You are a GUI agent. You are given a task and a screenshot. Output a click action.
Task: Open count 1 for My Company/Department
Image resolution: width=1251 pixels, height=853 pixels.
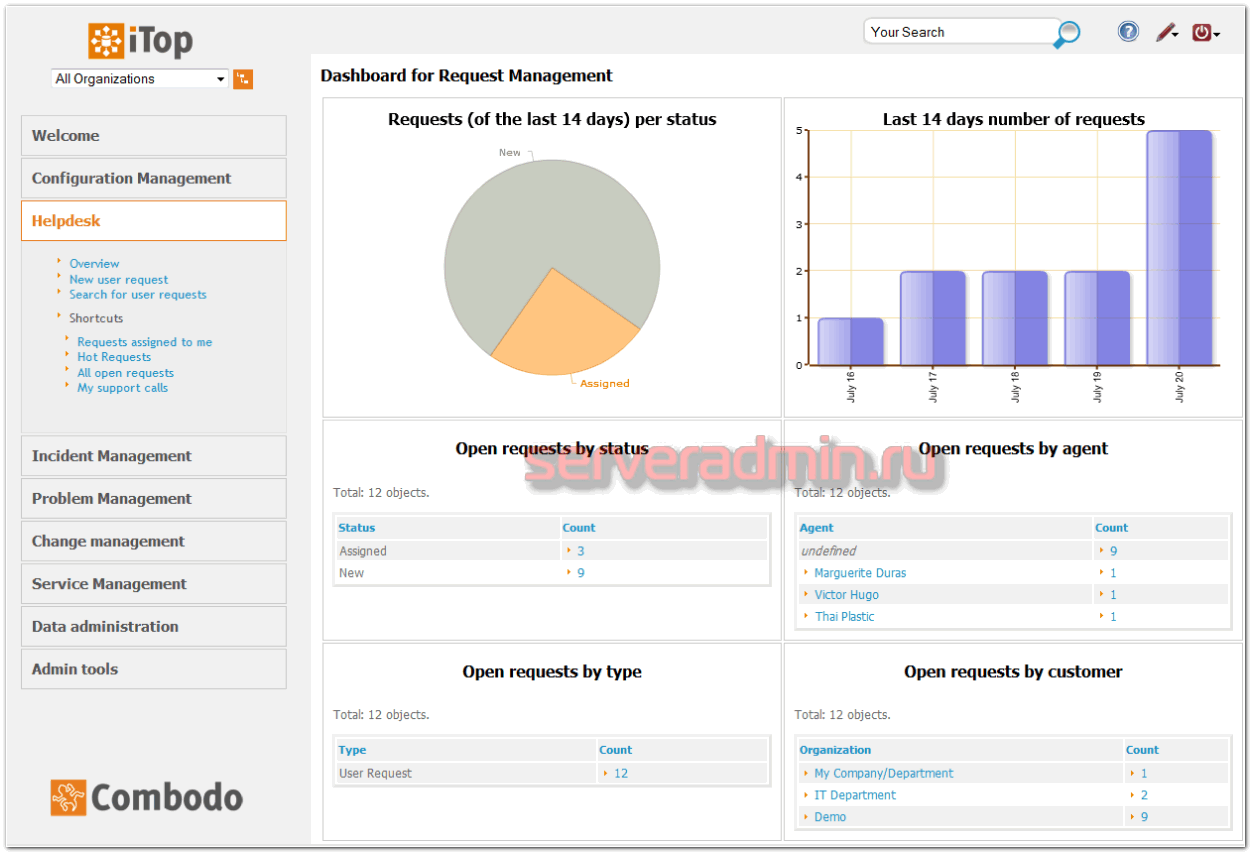point(1144,773)
